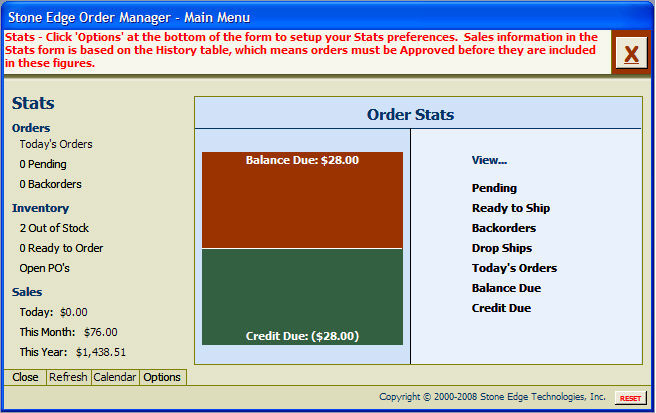Viewport: 656px width, 413px height.
Task: Click This Year sales $1,438.51
Action: [73, 352]
